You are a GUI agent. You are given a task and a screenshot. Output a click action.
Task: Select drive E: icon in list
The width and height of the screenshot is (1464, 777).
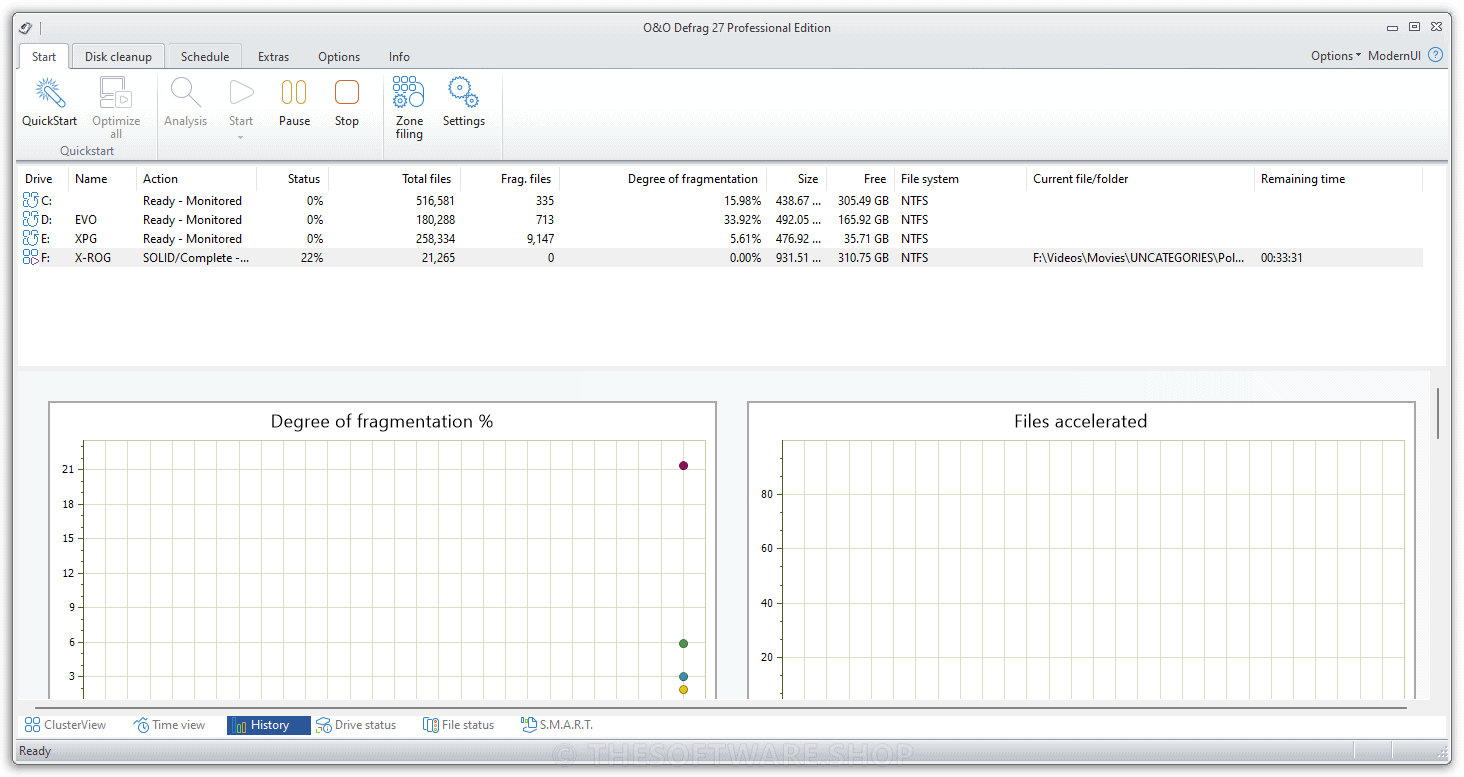[30, 239]
